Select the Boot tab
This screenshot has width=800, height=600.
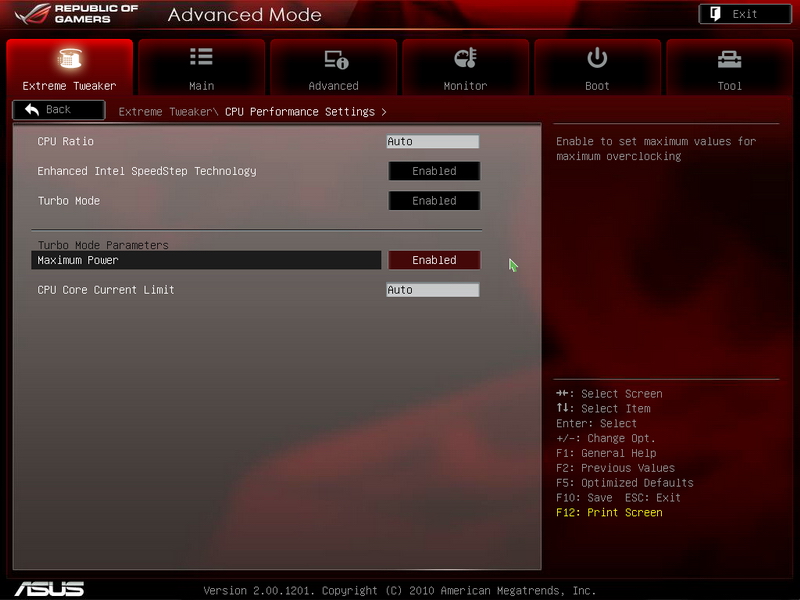point(597,67)
